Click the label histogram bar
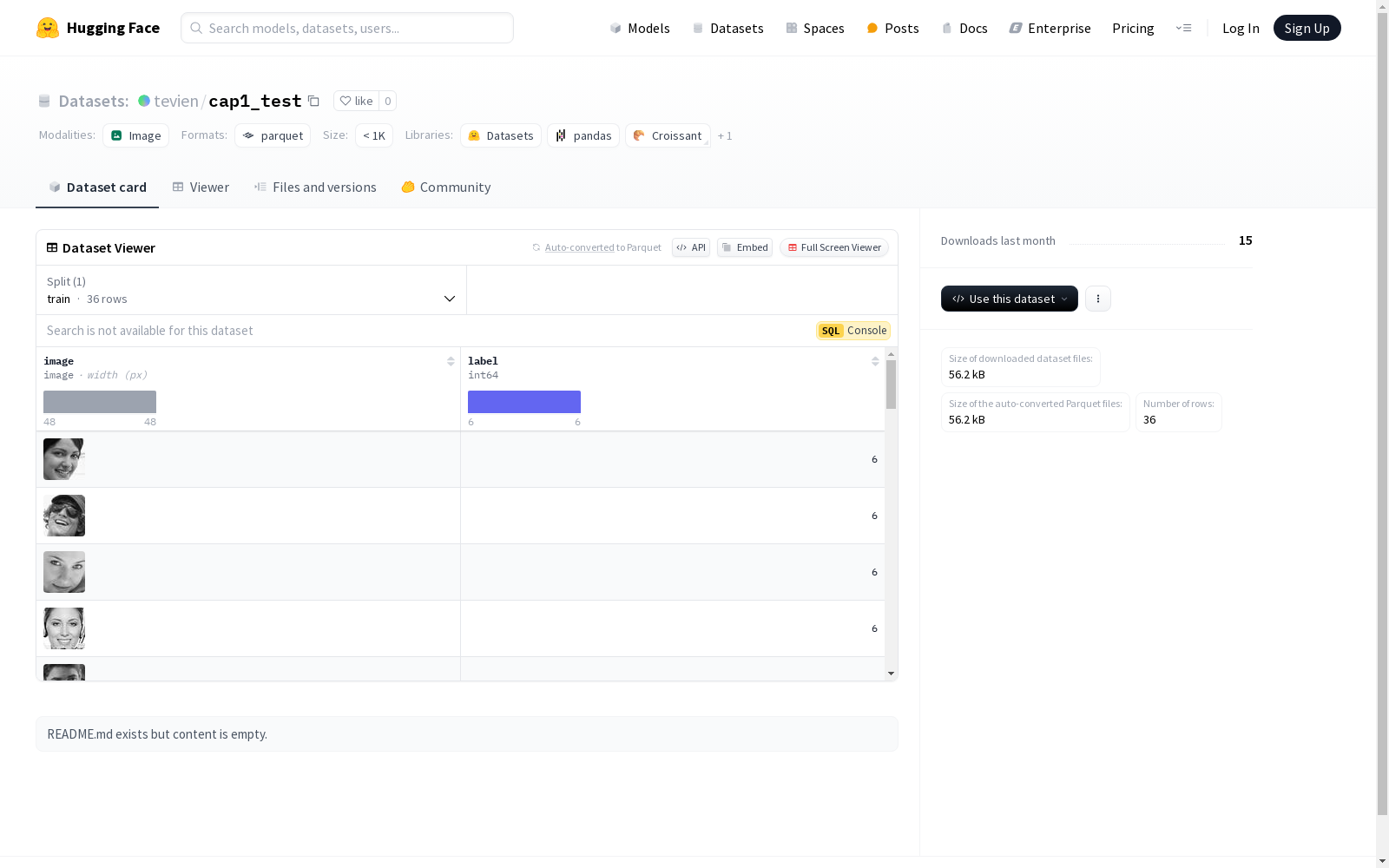 (x=524, y=402)
